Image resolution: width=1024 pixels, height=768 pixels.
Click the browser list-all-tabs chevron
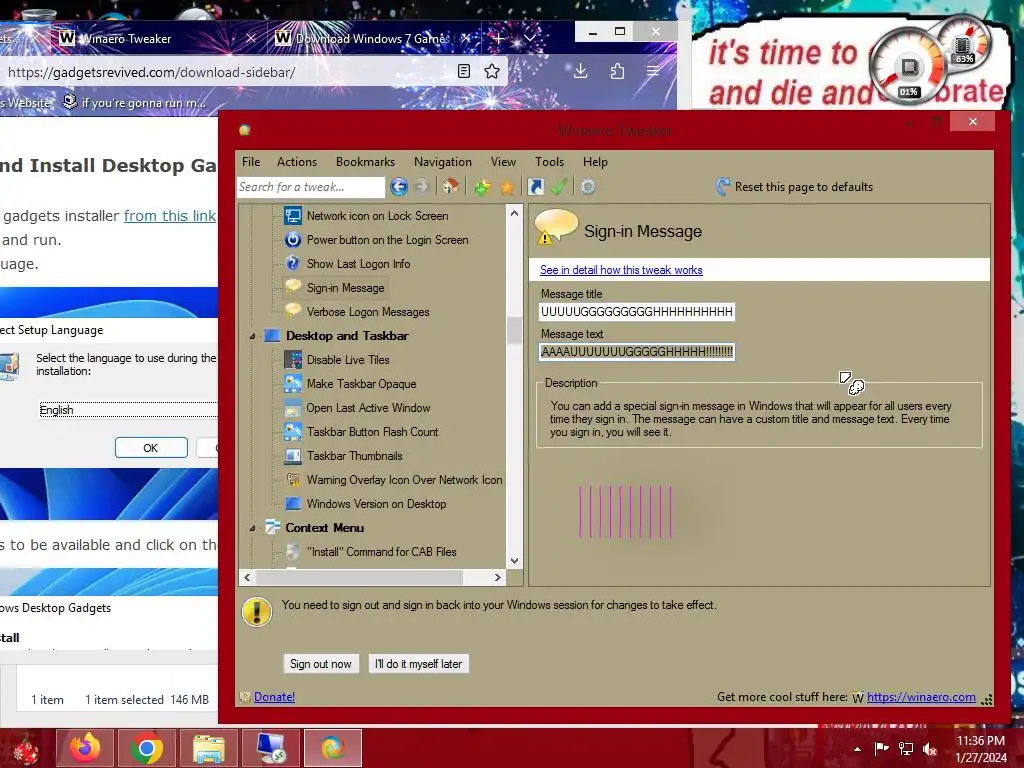pyautogui.click(x=530, y=39)
